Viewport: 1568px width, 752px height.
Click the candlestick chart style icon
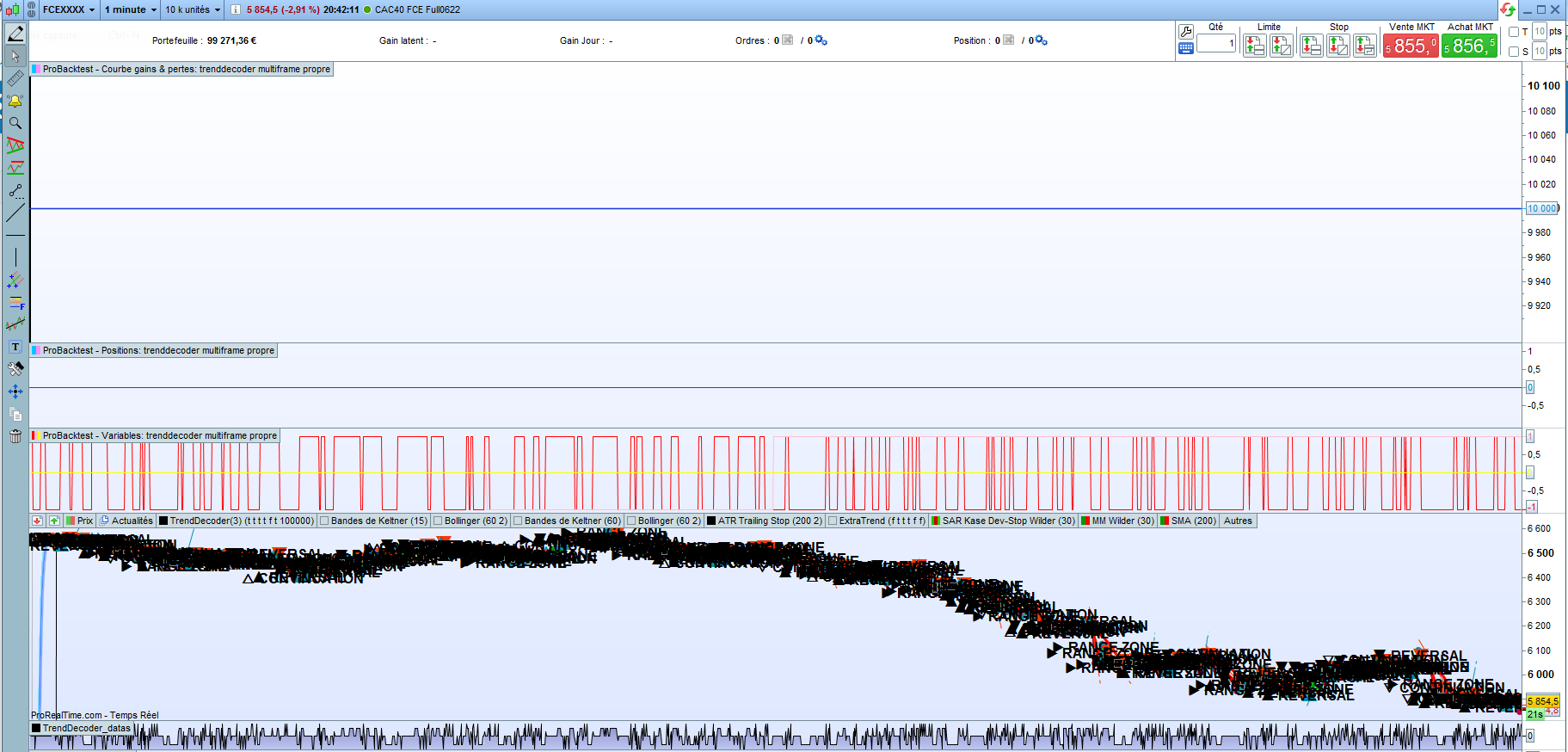[12, 9]
